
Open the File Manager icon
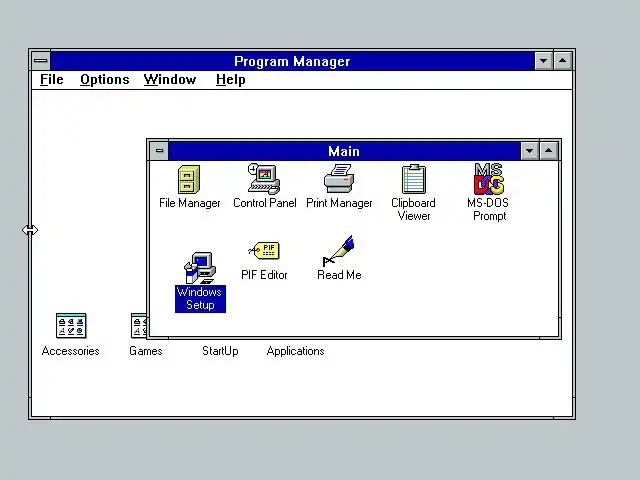(x=189, y=180)
